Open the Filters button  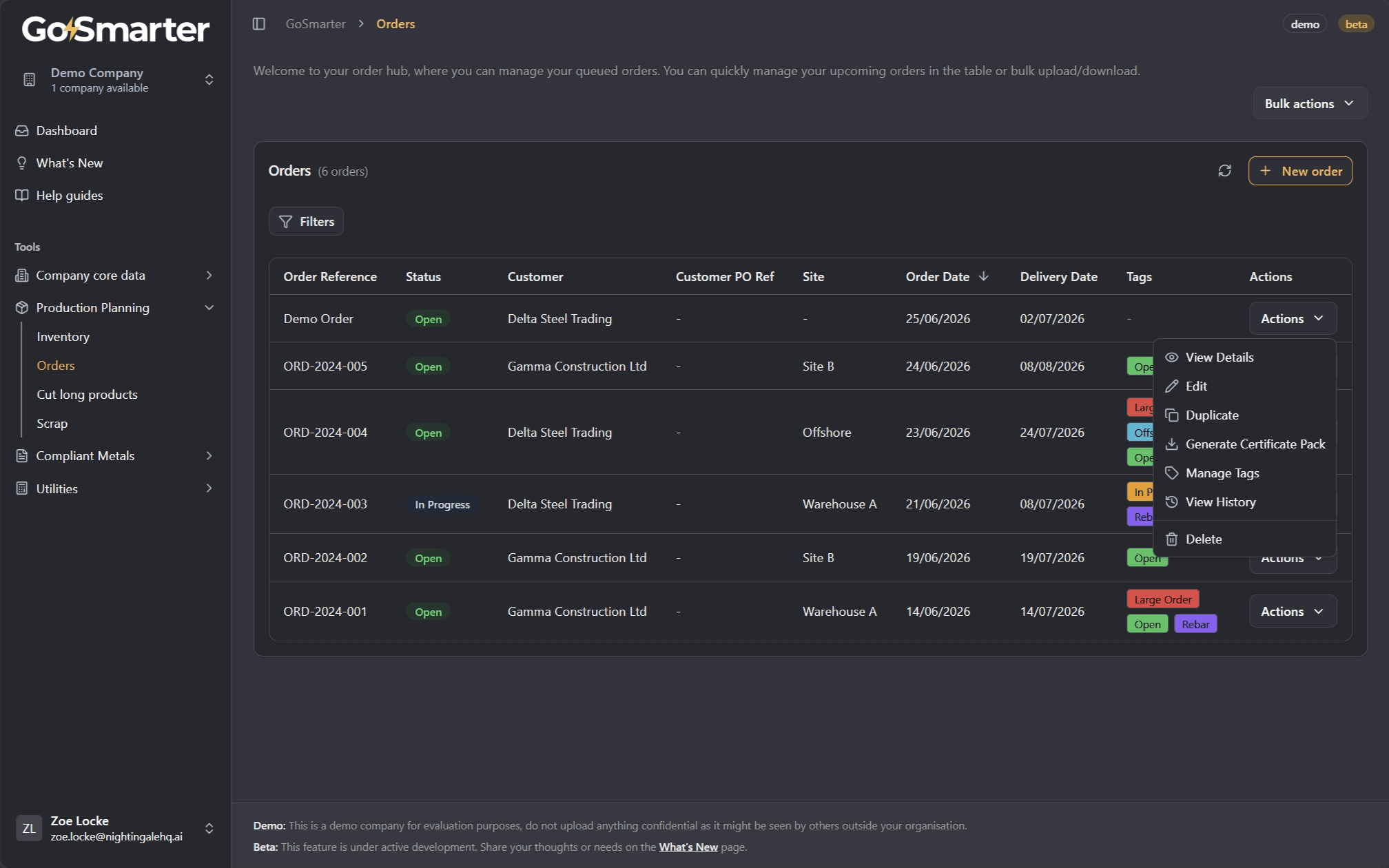coord(306,222)
